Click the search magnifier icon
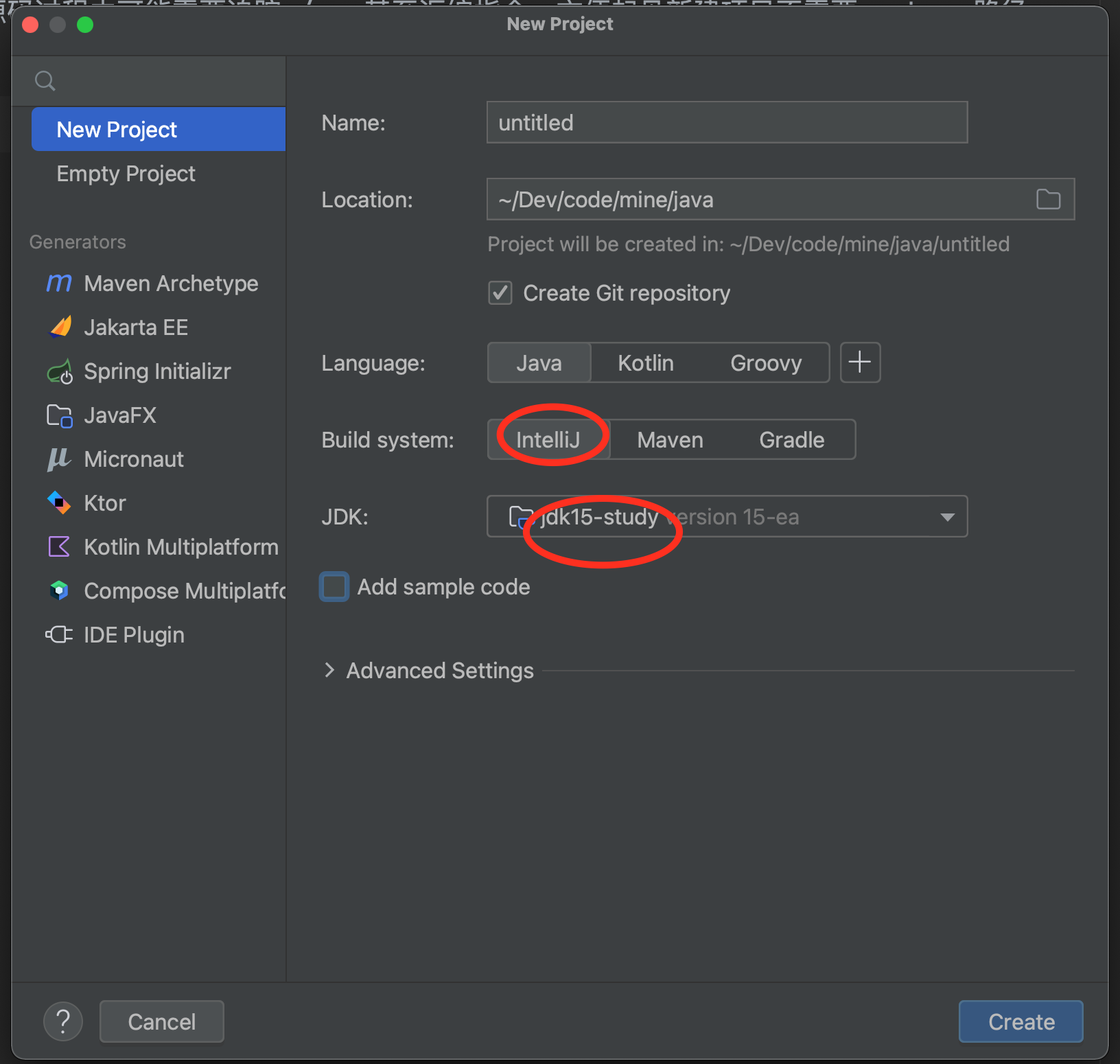The width and height of the screenshot is (1120, 1064). pos(45,81)
